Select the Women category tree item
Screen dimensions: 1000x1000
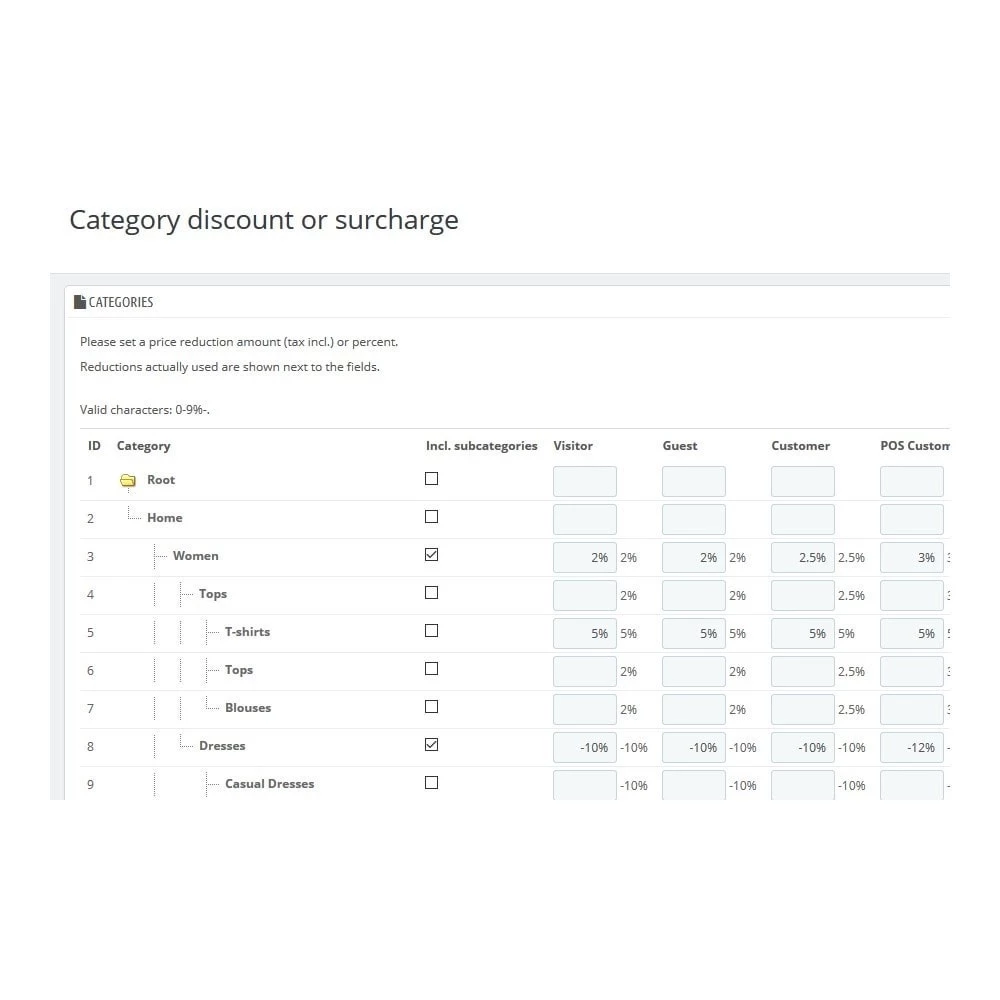(x=195, y=556)
